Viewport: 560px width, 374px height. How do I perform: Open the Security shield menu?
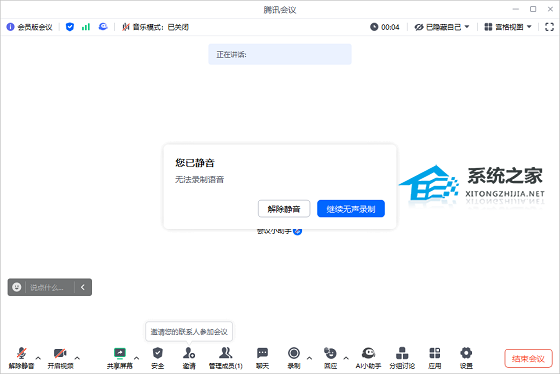[158, 357]
